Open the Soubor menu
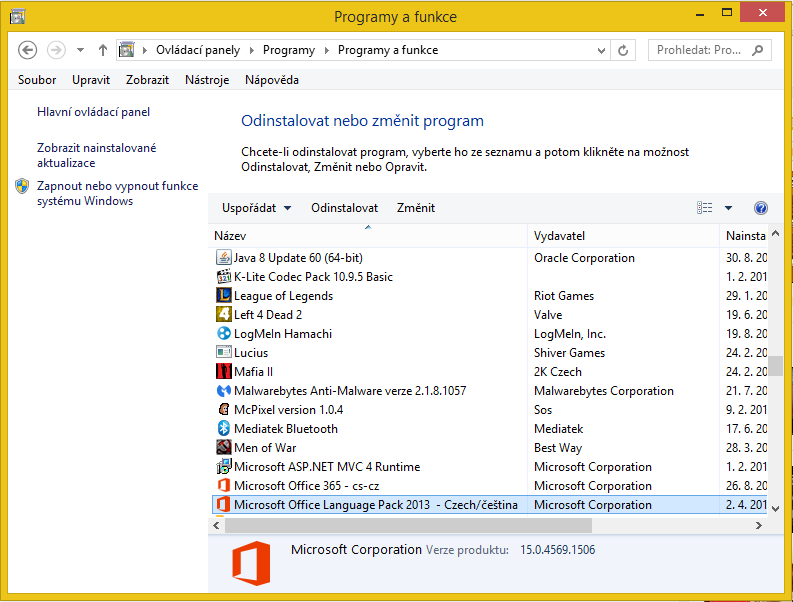Viewport: 793px width, 602px height. click(37, 80)
